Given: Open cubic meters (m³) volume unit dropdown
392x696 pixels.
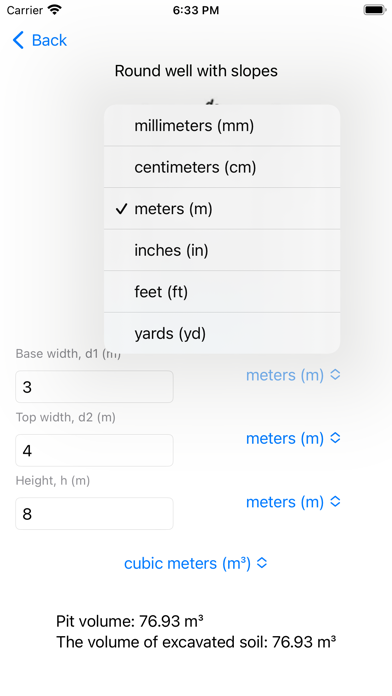Looking at the screenshot, I should click(196, 563).
